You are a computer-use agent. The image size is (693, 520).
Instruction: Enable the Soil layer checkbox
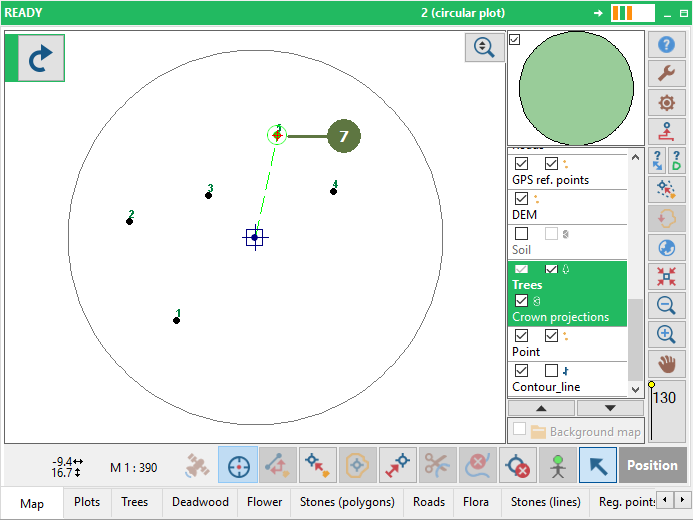point(522,233)
